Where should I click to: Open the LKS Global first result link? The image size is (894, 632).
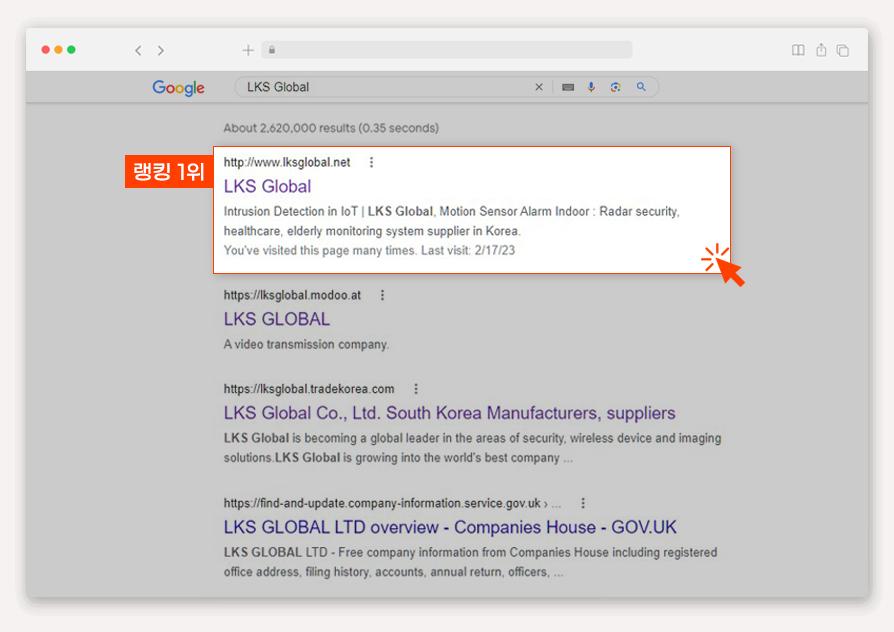pos(267,187)
